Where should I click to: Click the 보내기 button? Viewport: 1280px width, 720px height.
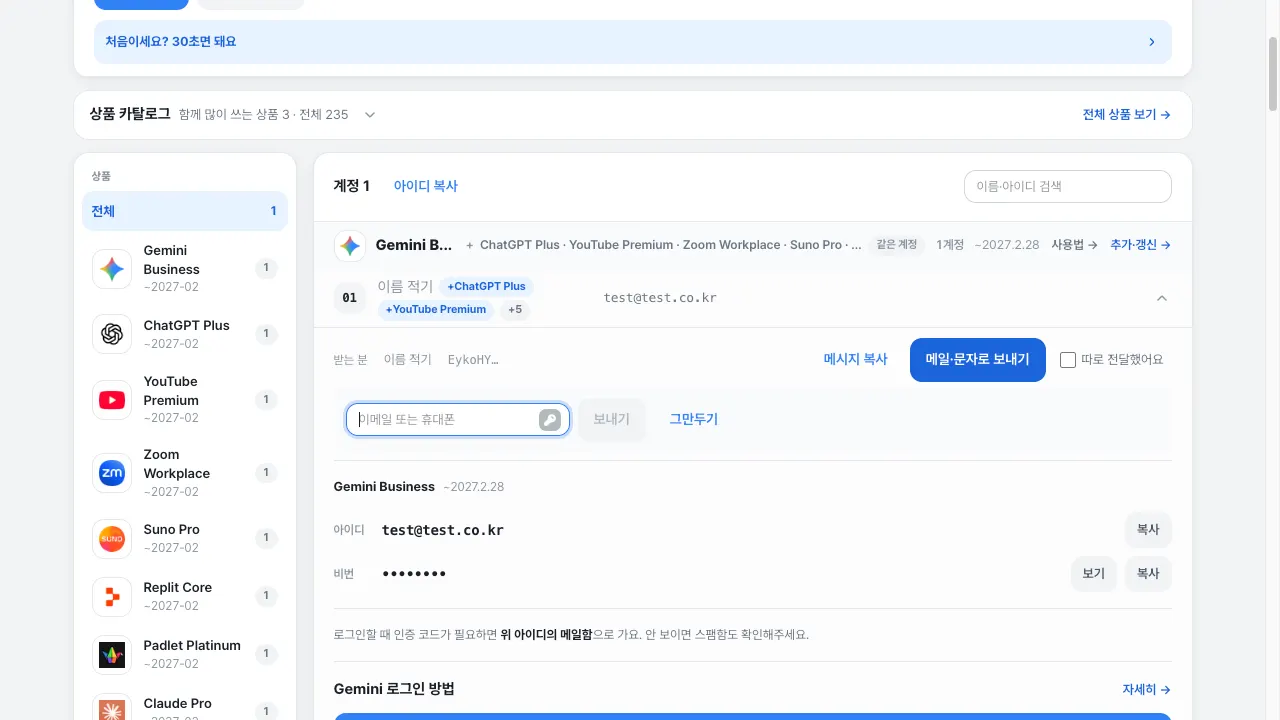point(611,420)
